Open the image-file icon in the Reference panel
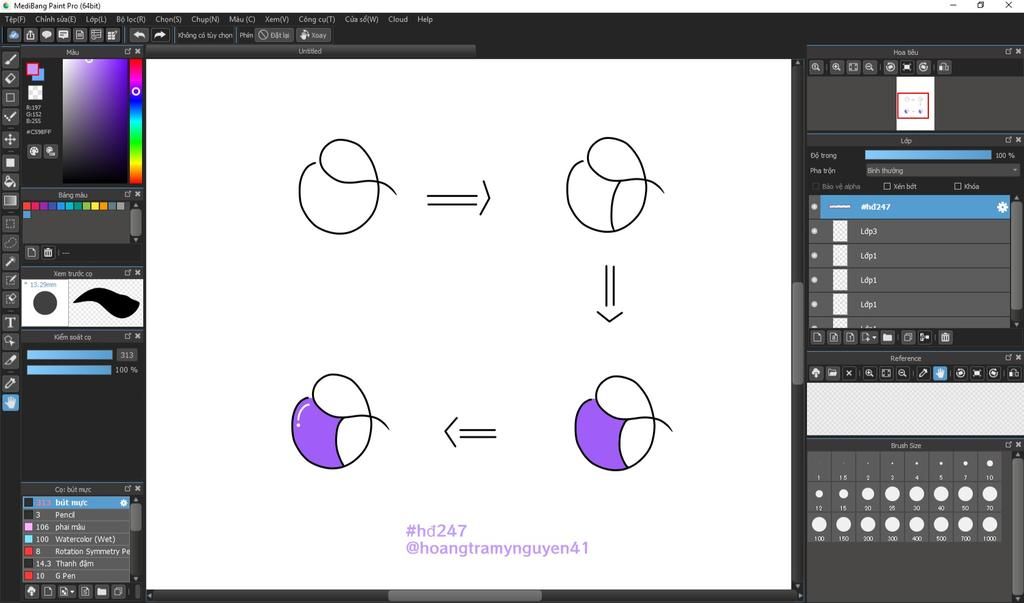The height and width of the screenshot is (603, 1024). 832,373
